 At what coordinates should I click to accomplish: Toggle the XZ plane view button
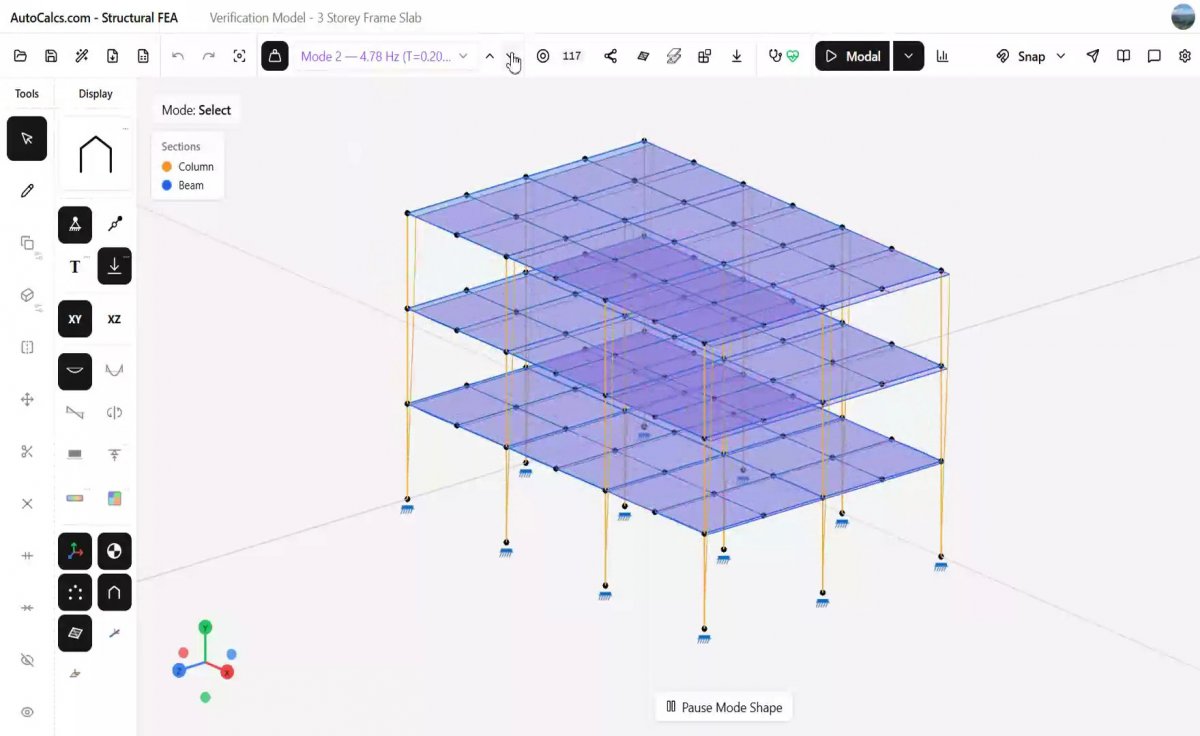pos(114,319)
